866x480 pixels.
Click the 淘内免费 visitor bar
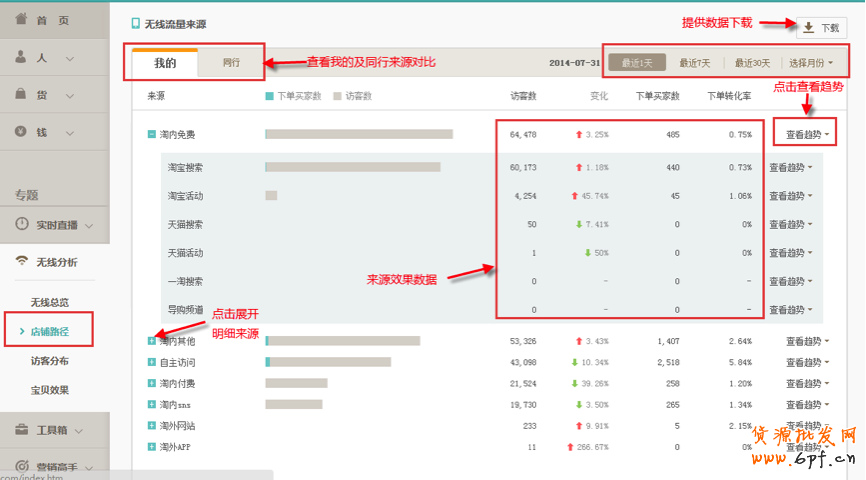359,134
